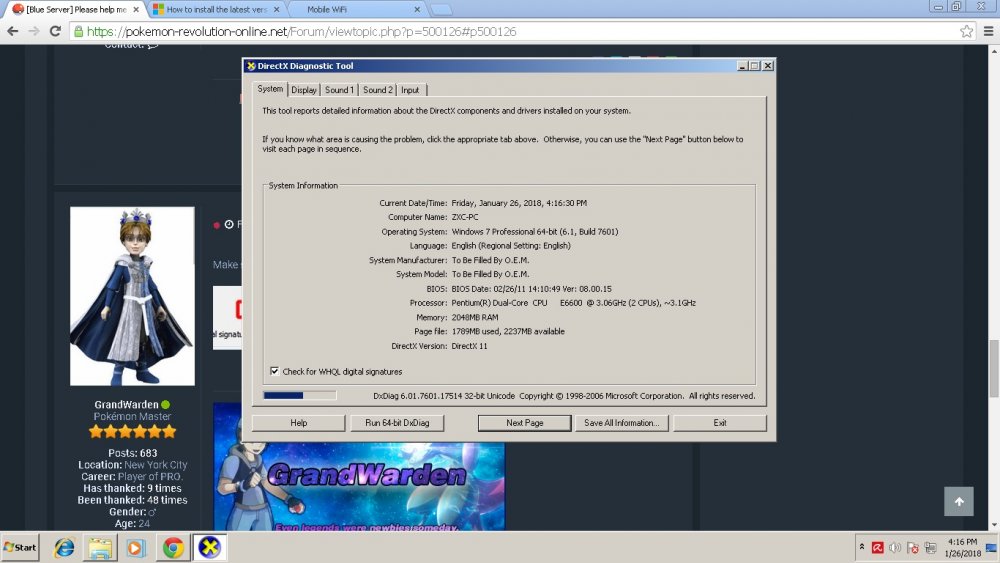This screenshot has height=563, width=1000.
Task: Click Save All Information button
Action: click(621, 423)
